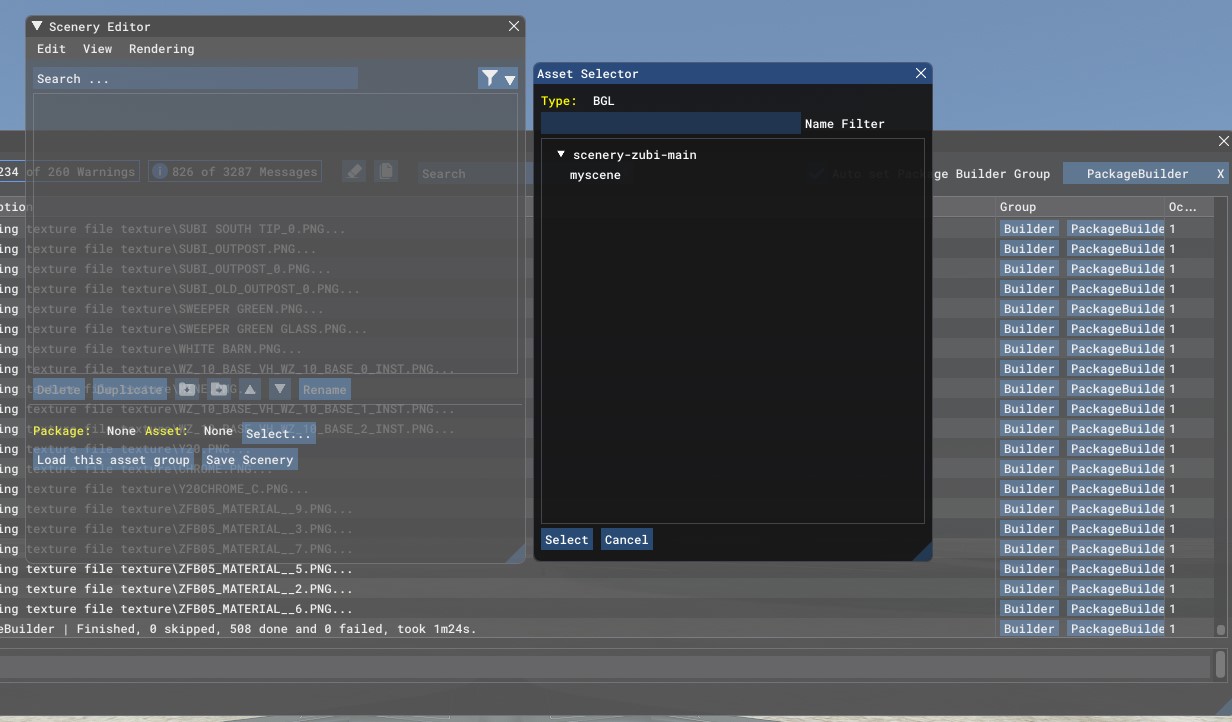The height and width of the screenshot is (722, 1232).
Task: Click the move-to-folder arrow icon
Action: pos(219,389)
